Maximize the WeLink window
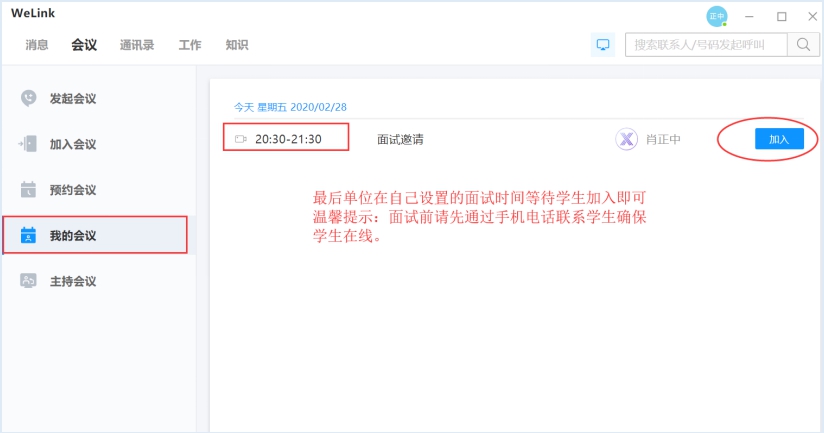The image size is (824, 433). click(x=781, y=17)
